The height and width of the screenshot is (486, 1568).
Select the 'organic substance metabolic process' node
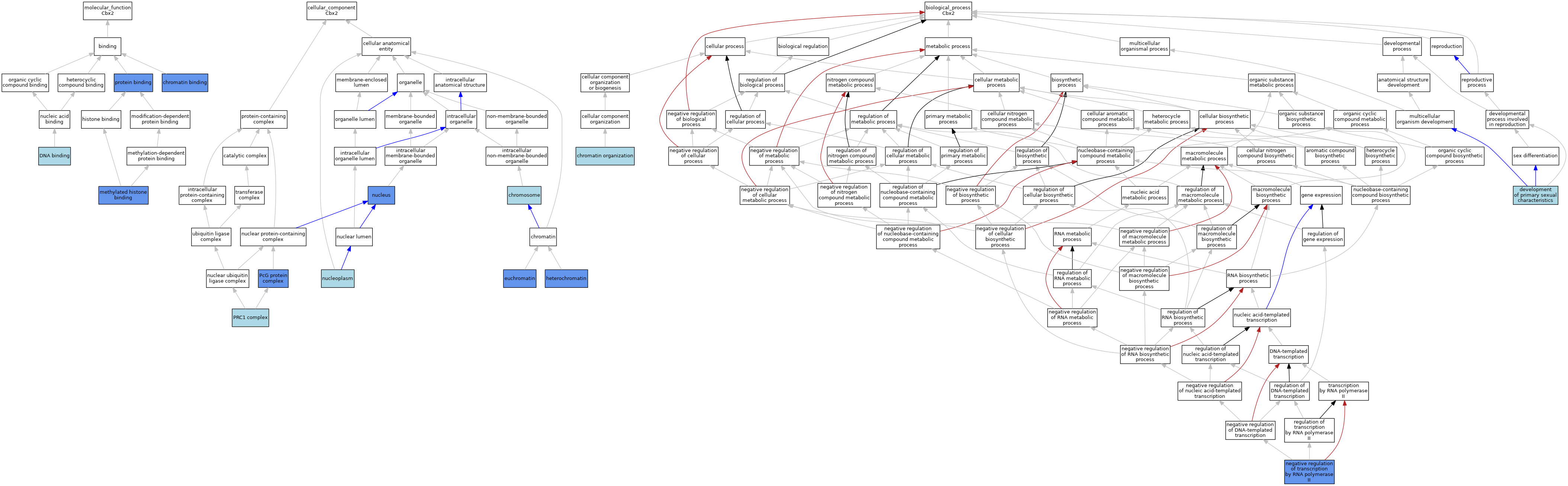click(1272, 83)
